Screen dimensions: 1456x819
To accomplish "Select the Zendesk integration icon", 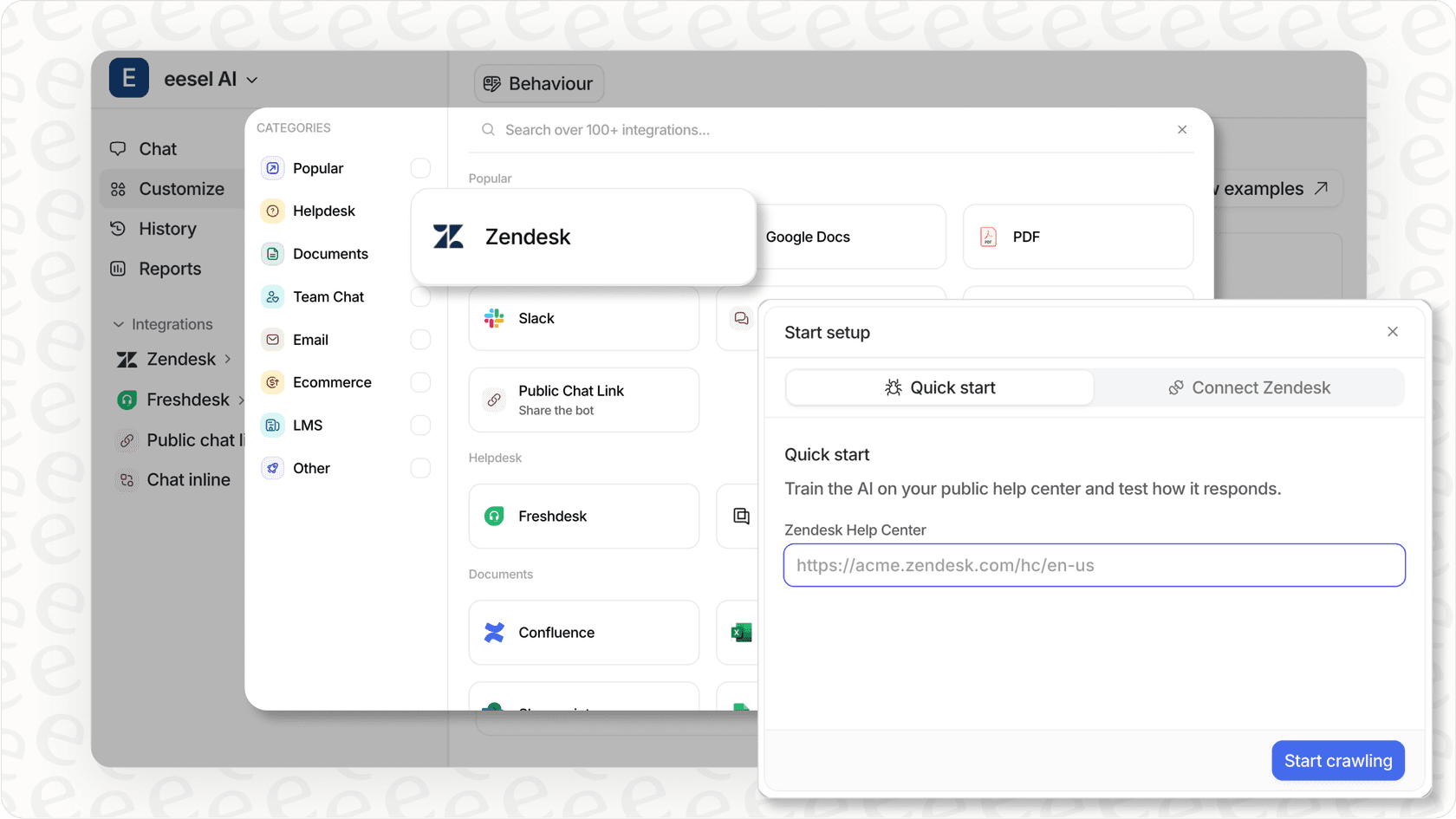I will click(x=448, y=236).
